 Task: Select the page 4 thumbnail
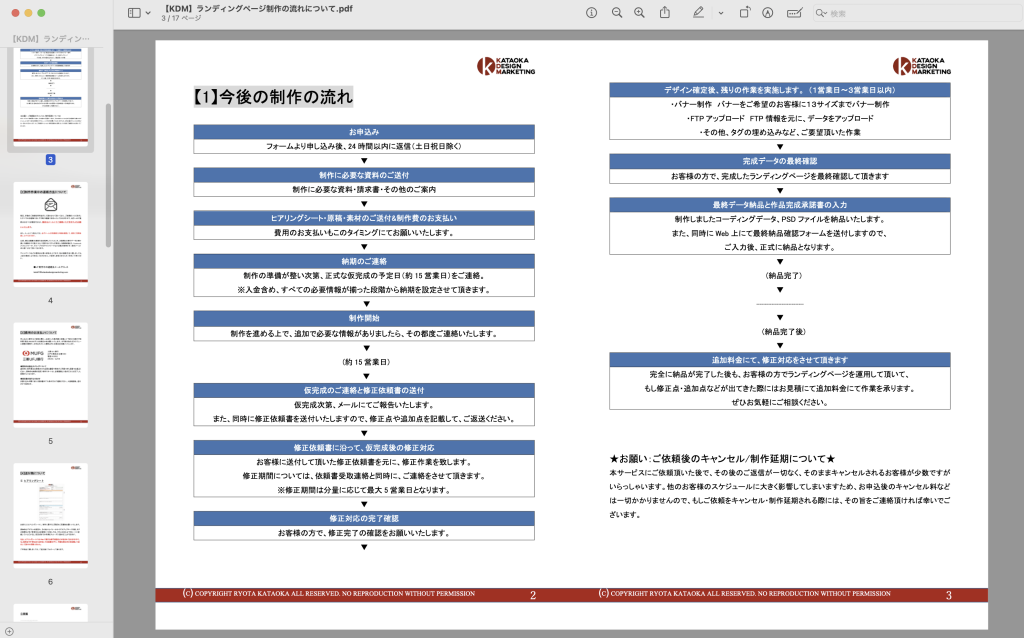[x=50, y=234]
